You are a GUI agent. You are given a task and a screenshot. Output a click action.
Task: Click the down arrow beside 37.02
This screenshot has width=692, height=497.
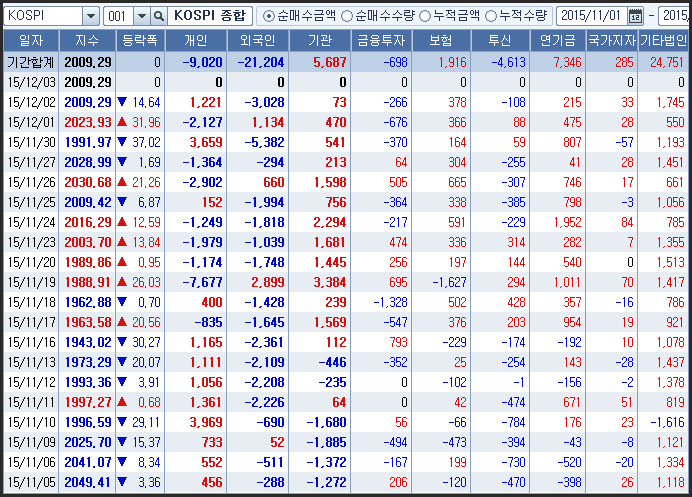[122, 142]
